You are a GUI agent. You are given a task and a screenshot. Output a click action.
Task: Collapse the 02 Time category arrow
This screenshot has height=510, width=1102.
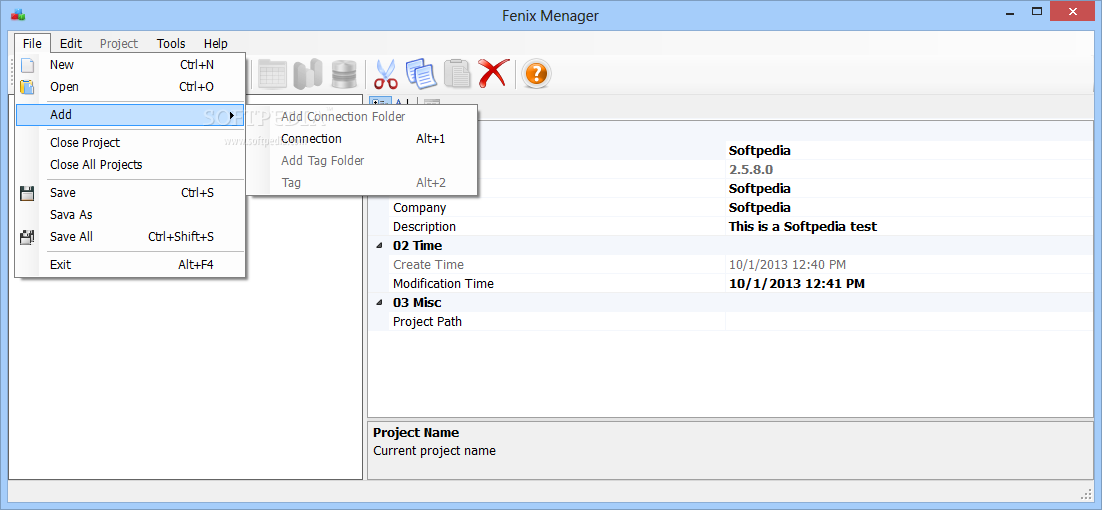[380, 246]
